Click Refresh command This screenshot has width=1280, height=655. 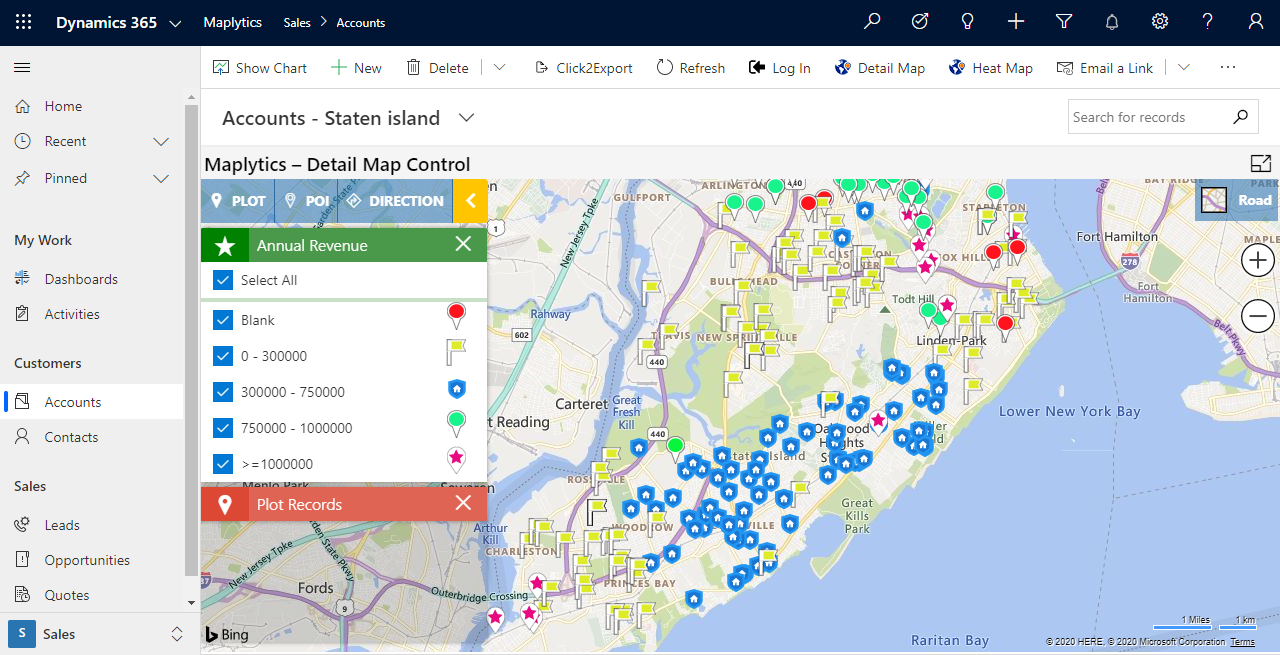pyautogui.click(x=691, y=68)
